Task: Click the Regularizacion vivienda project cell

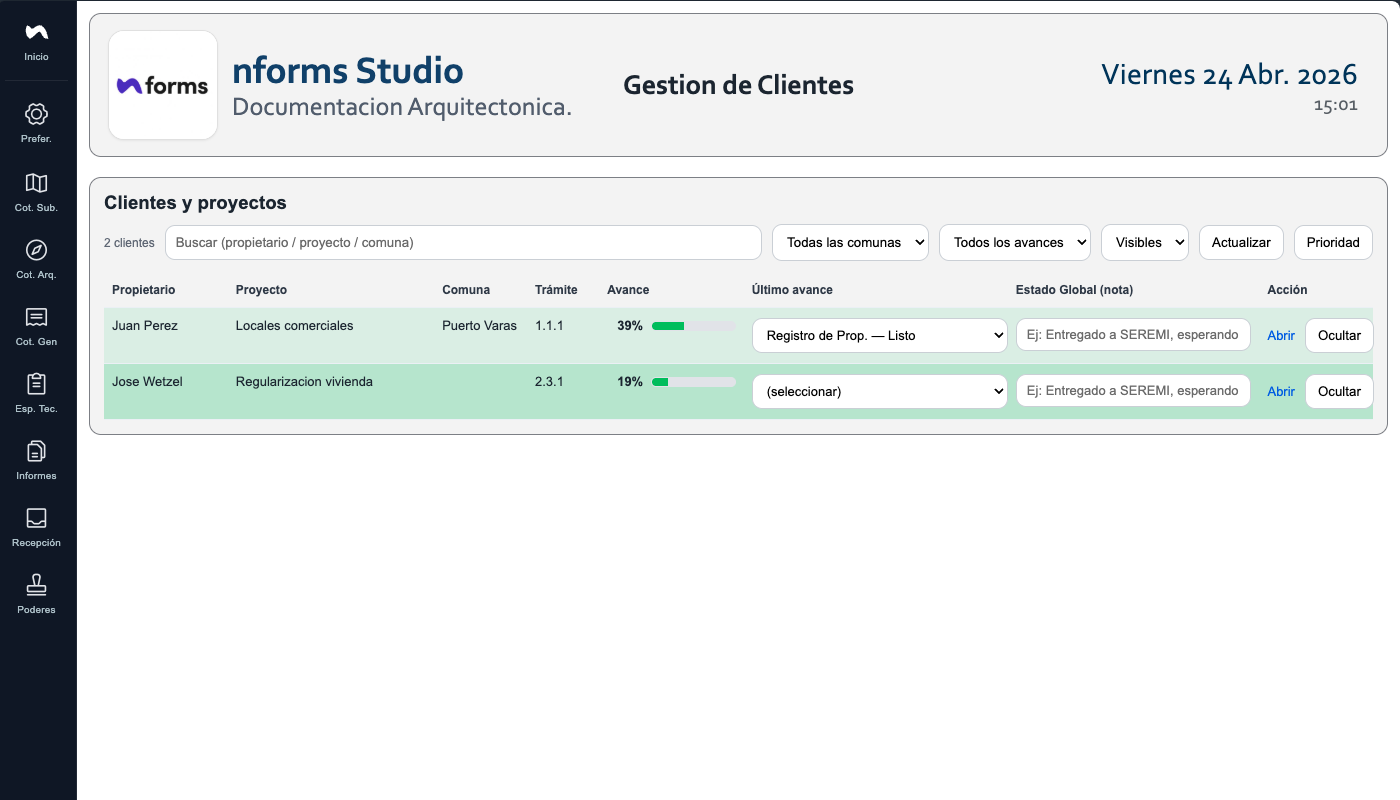Action: (x=304, y=382)
